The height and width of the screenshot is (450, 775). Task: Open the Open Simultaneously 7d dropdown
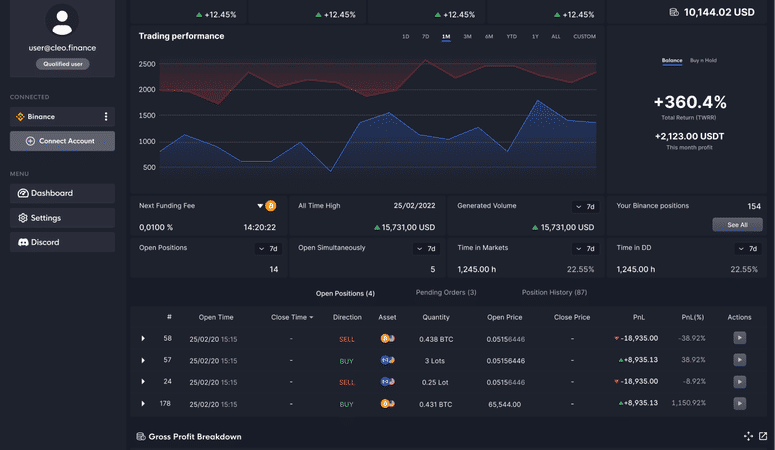pos(426,249)
